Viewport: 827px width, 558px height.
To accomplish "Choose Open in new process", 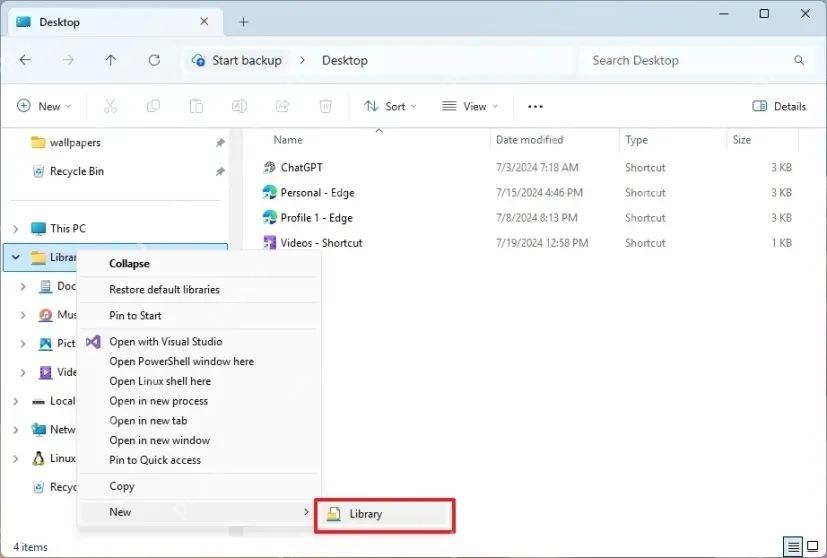I will coord(199,401).
